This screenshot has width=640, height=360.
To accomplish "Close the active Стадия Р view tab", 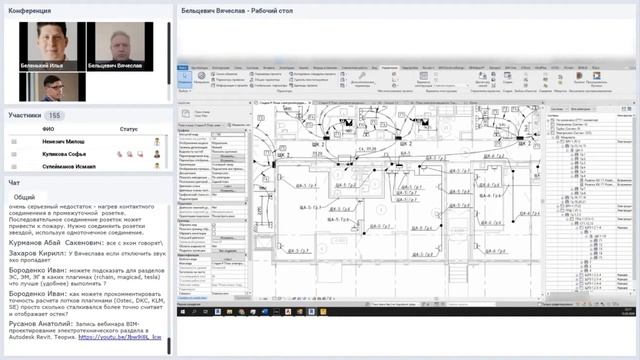I will tap(310, 102).
